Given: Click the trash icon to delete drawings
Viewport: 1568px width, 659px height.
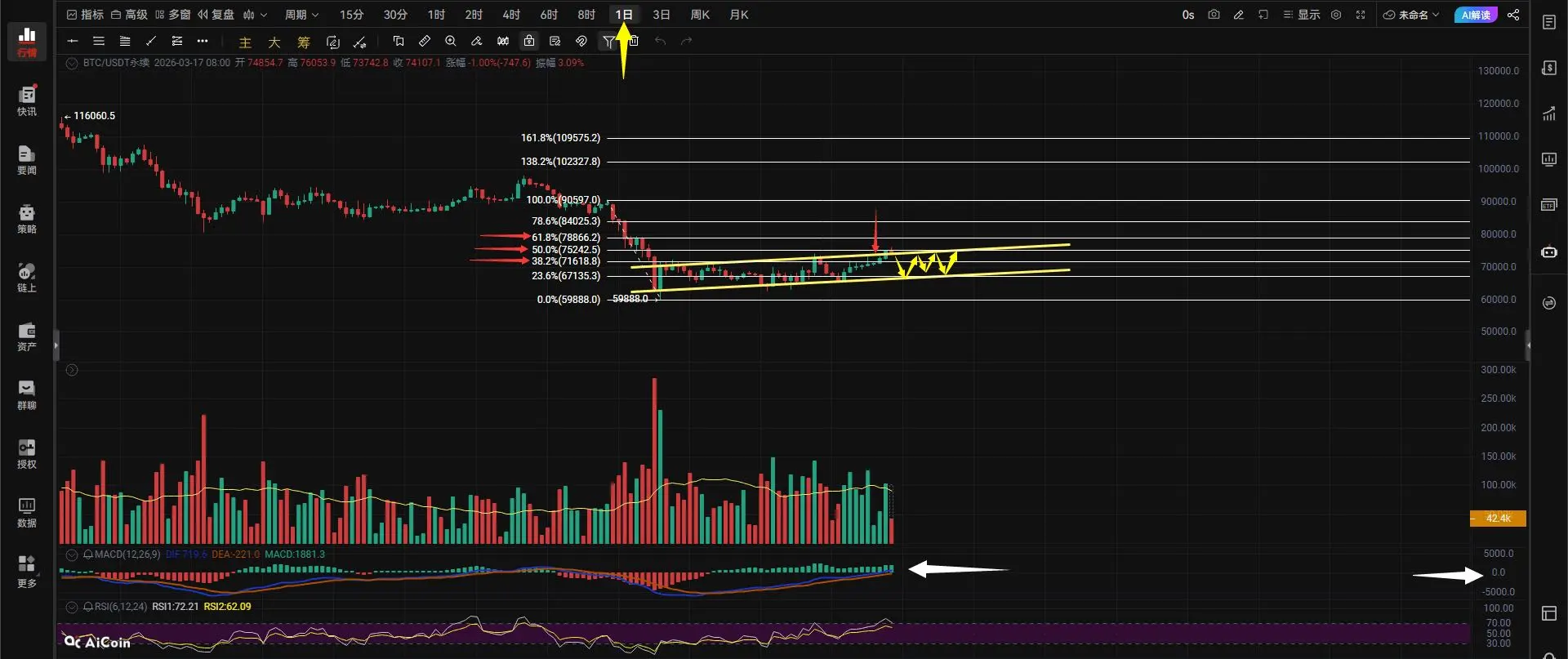Looking at the screenshot, I should (635, 41).
